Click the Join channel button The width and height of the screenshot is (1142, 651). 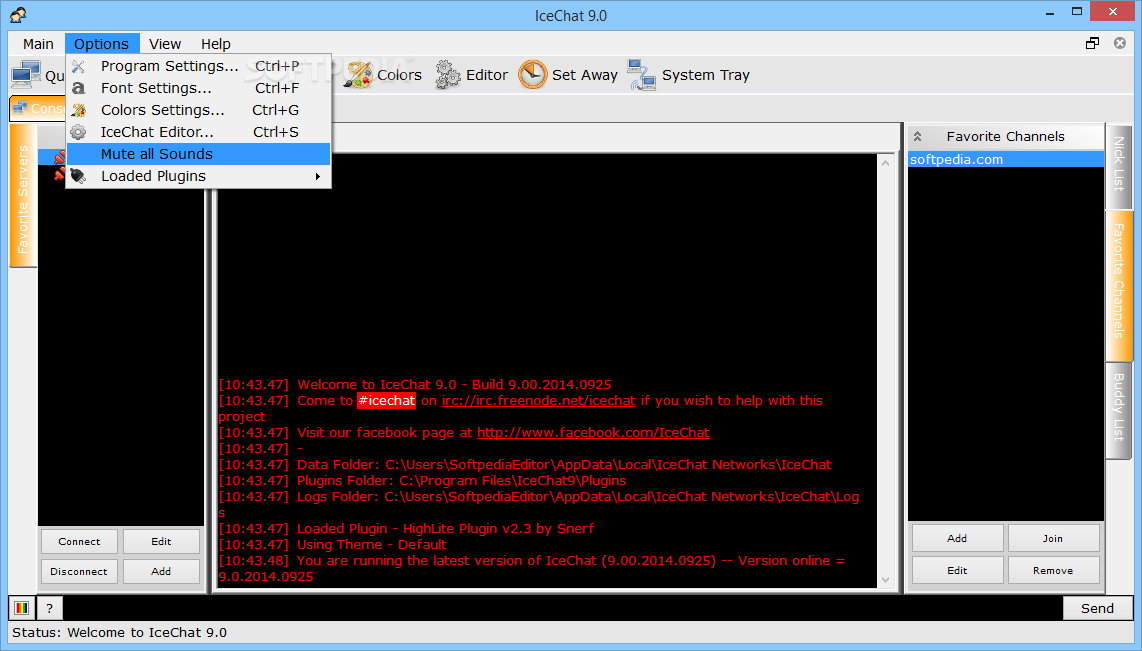(1053, 538)
